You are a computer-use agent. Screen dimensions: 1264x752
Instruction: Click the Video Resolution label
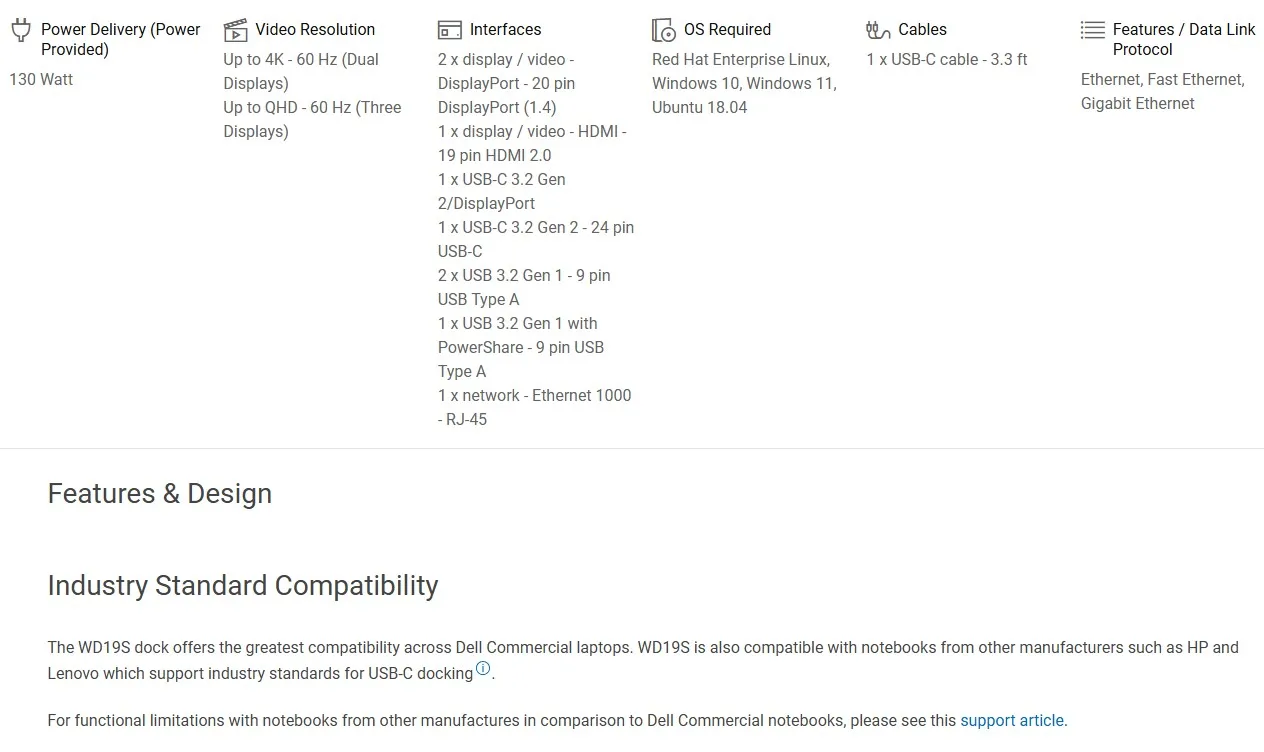pos(315,30)
